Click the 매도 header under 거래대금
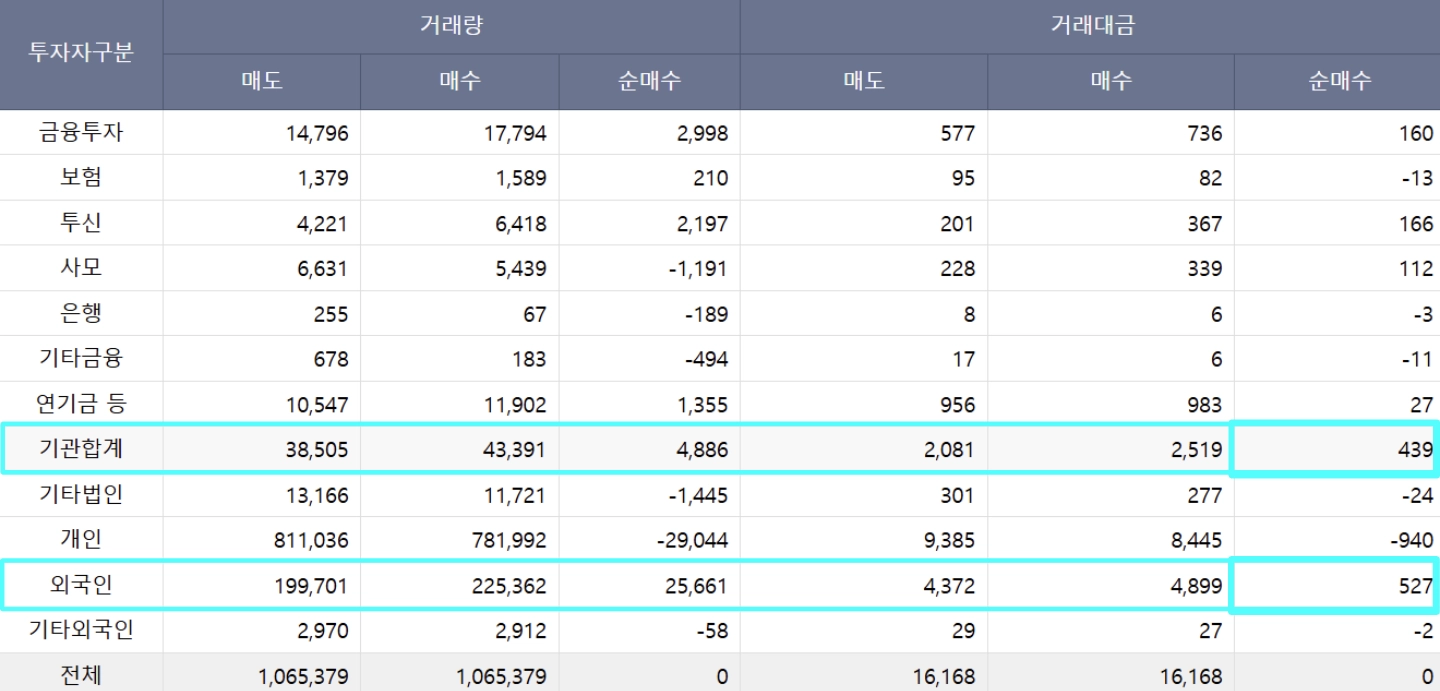 coord(864,82)
